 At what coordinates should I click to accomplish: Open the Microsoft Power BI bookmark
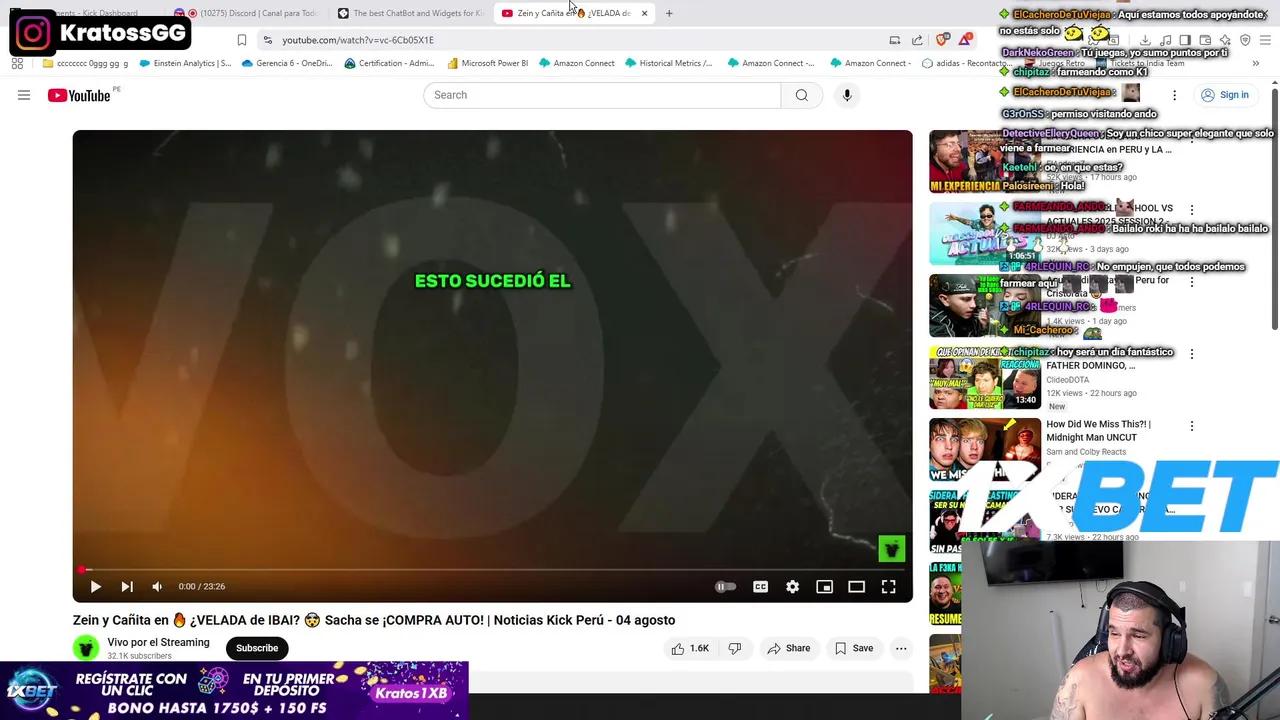click(x=488, y=63)
